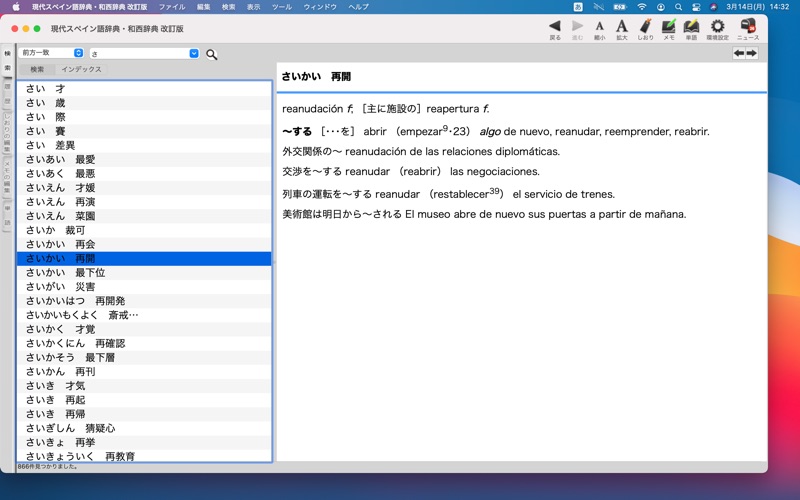The height and width of the screenshot is (500, 800).
Task: Switch to the インデックス tab
Action: tap(81, 70)
